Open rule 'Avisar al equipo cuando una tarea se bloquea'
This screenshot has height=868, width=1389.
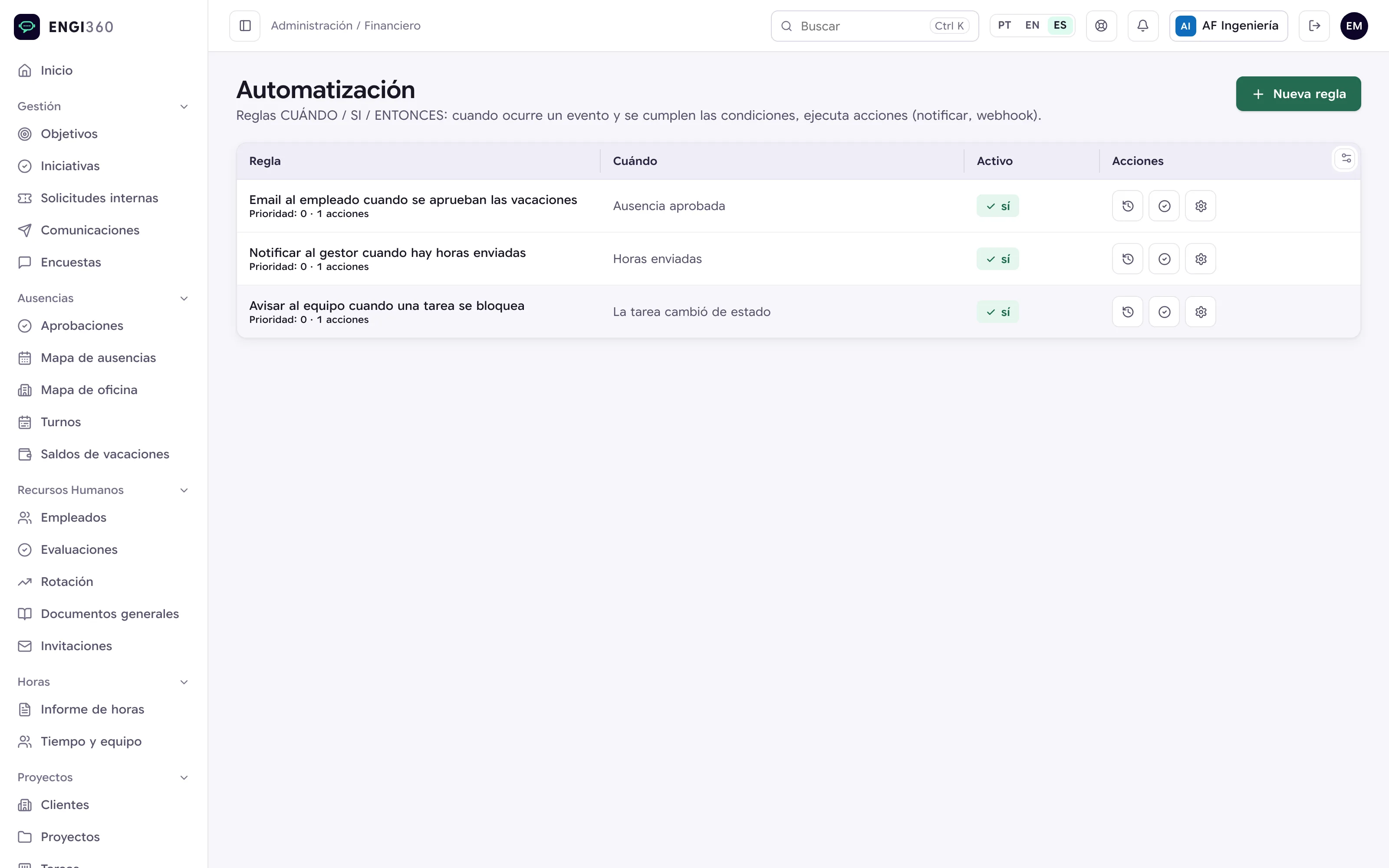point(386,306)
